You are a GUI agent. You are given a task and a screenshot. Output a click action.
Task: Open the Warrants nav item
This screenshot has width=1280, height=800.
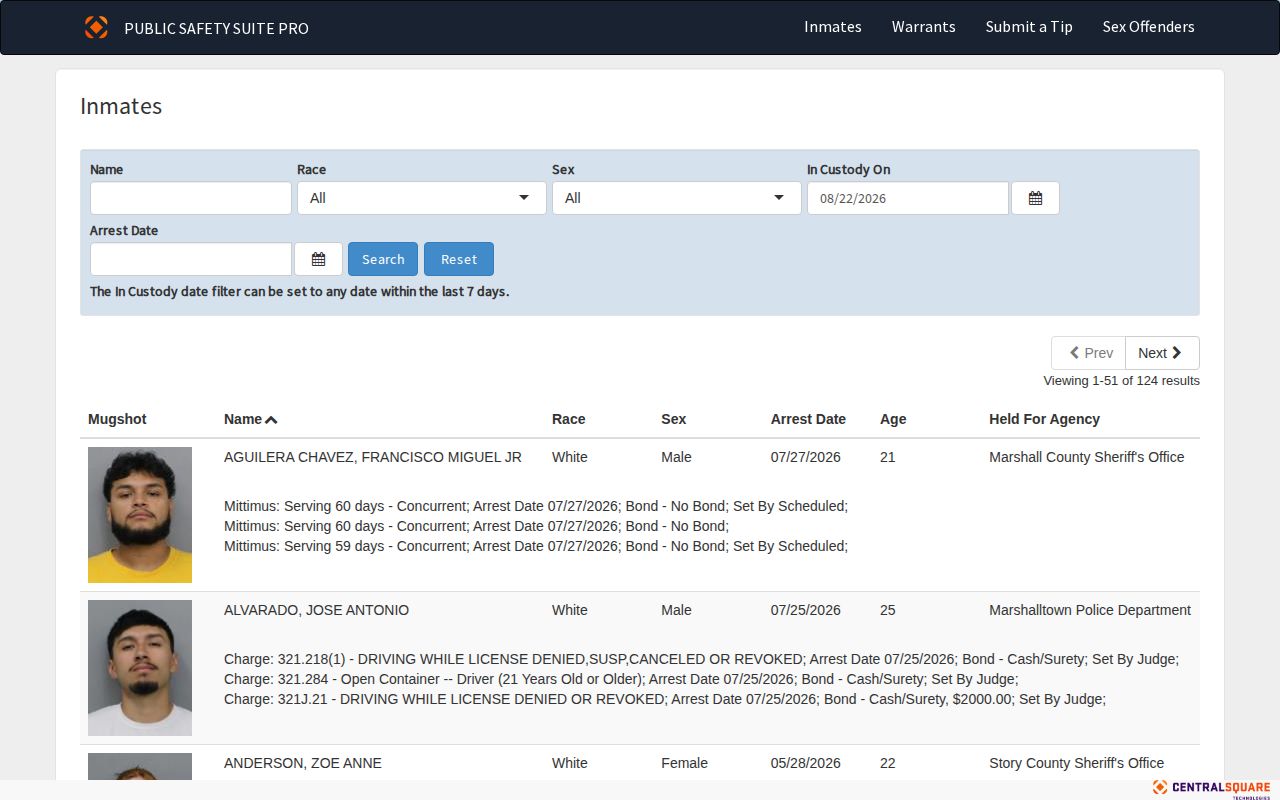(x=924, y=27)
